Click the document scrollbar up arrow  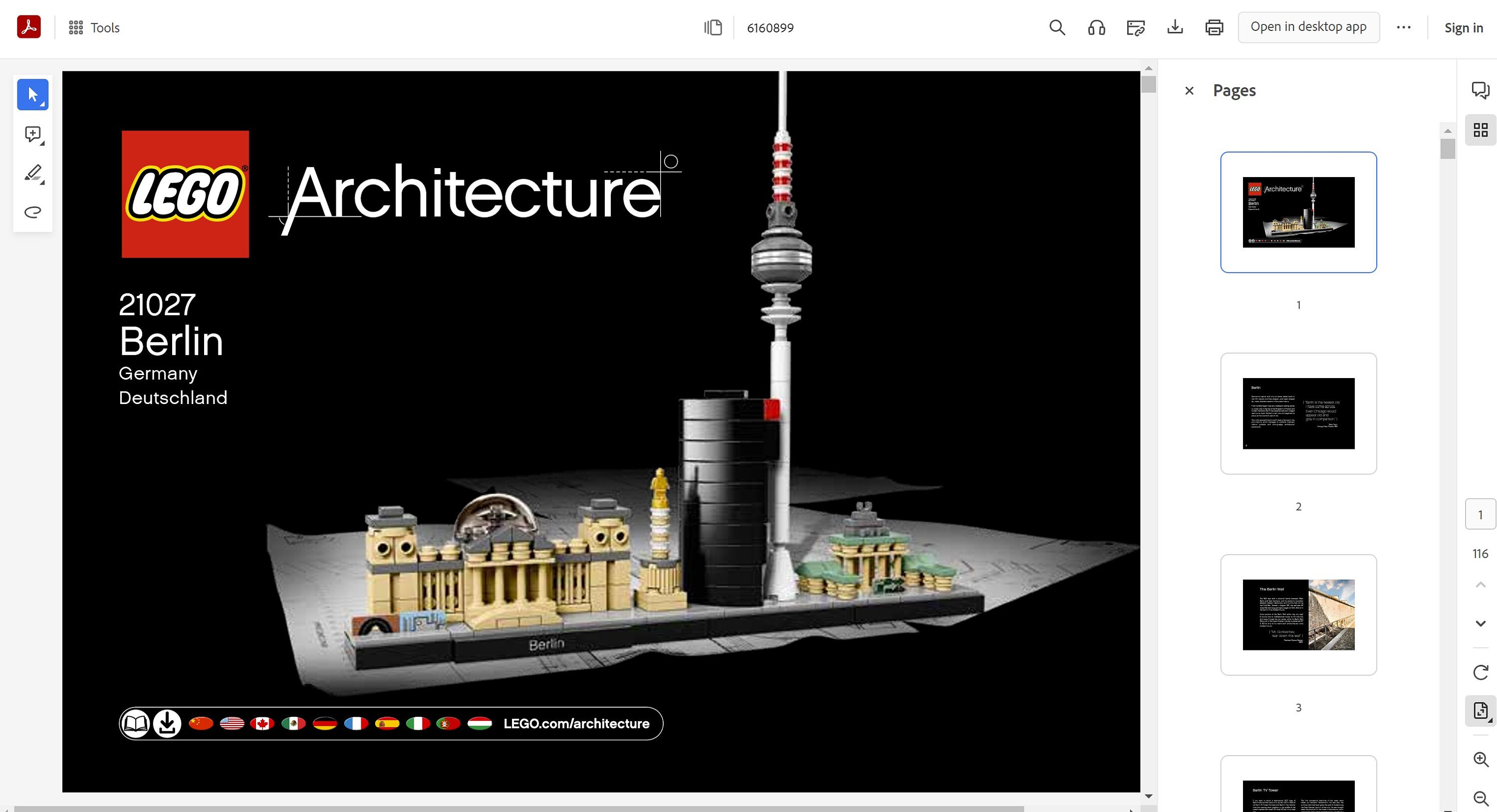tap(1148, 68)
